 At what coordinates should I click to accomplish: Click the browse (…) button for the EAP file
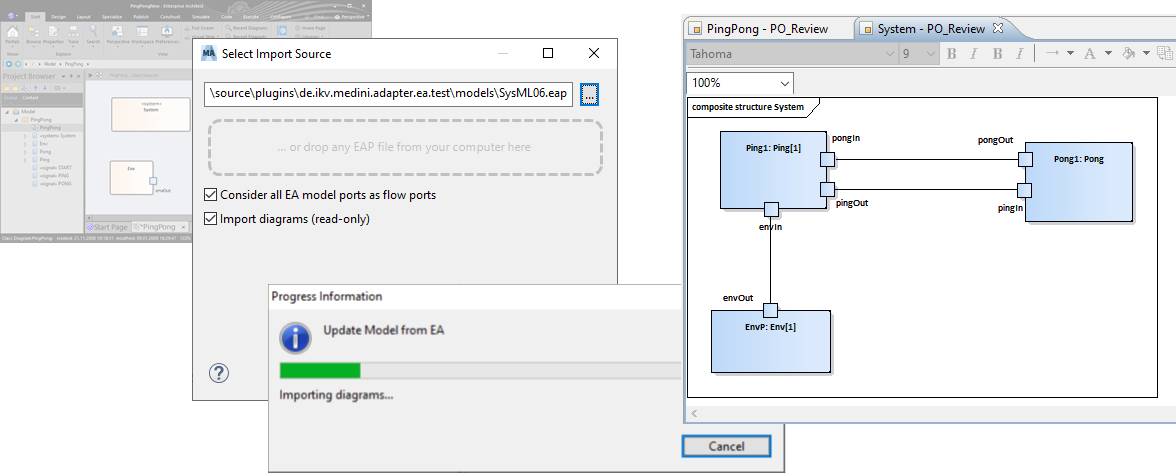click(590, 94)
